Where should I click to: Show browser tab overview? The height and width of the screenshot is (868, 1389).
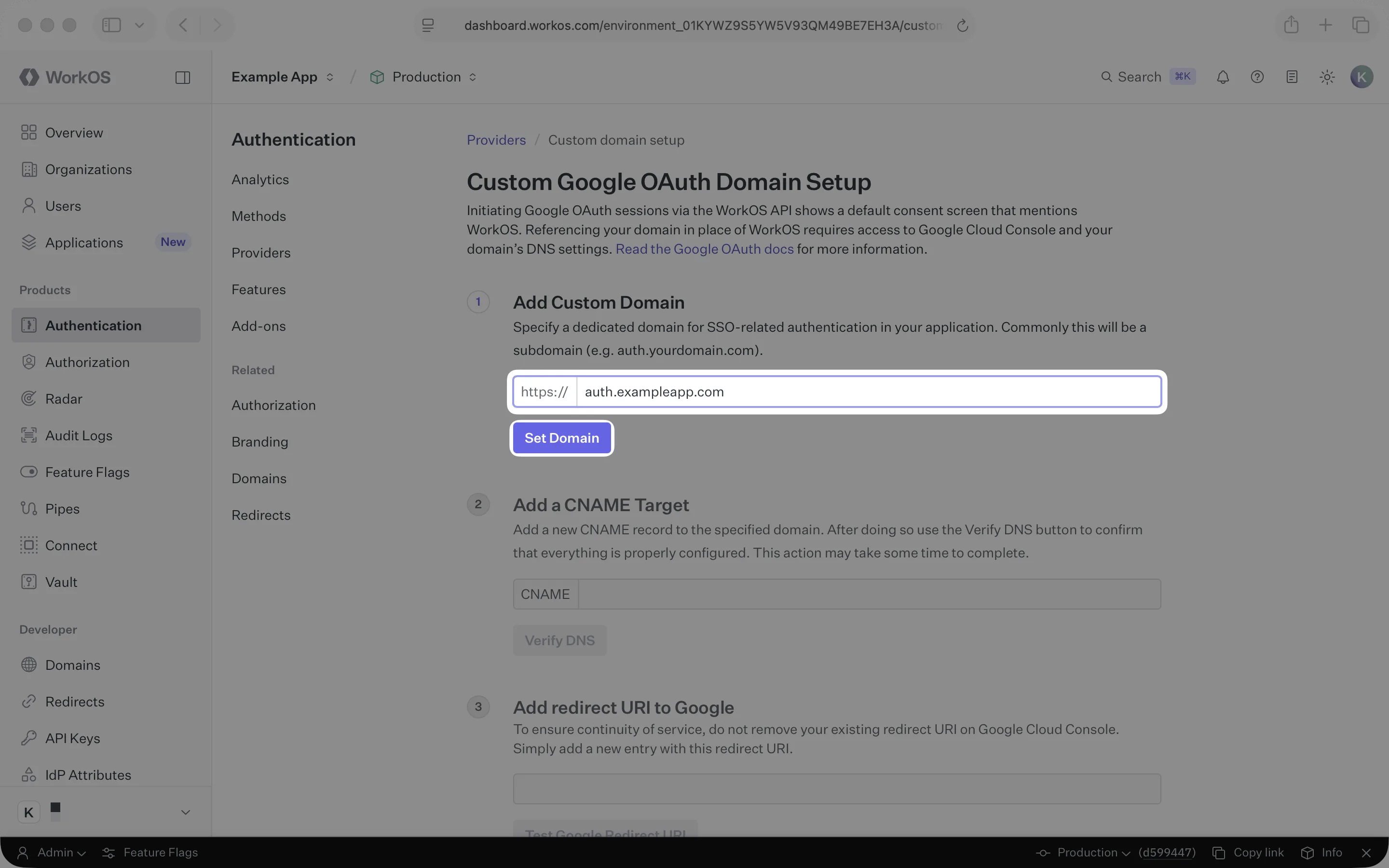pos(1360,25)
